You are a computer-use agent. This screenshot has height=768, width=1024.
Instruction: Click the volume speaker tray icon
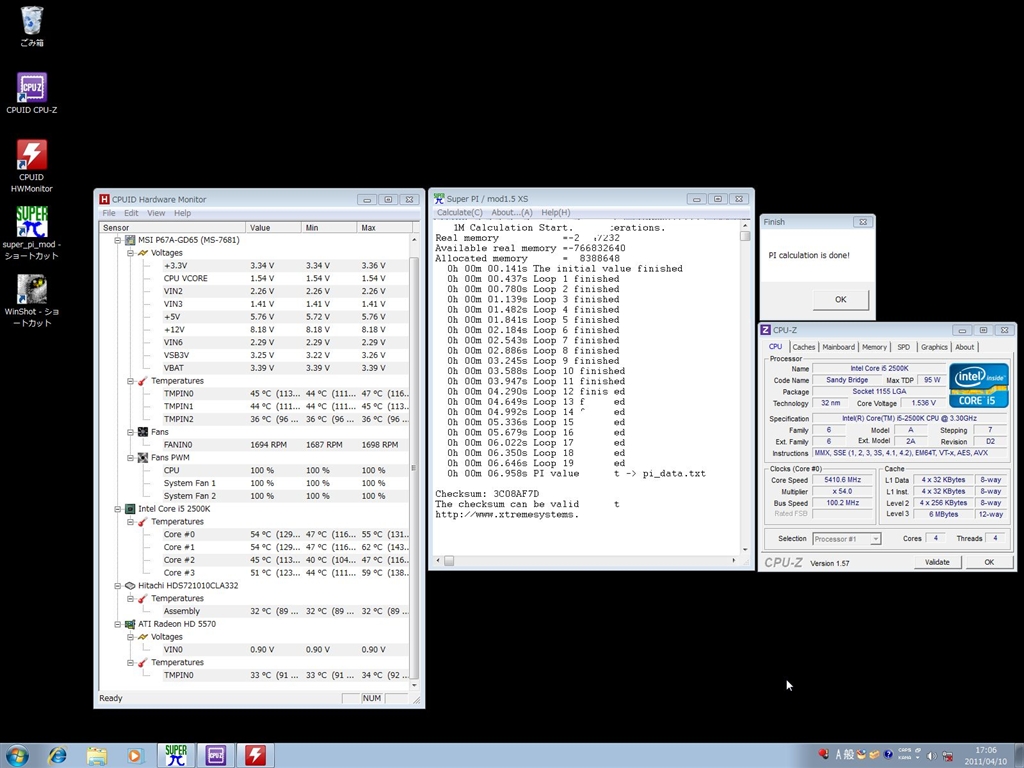point(932,756)
